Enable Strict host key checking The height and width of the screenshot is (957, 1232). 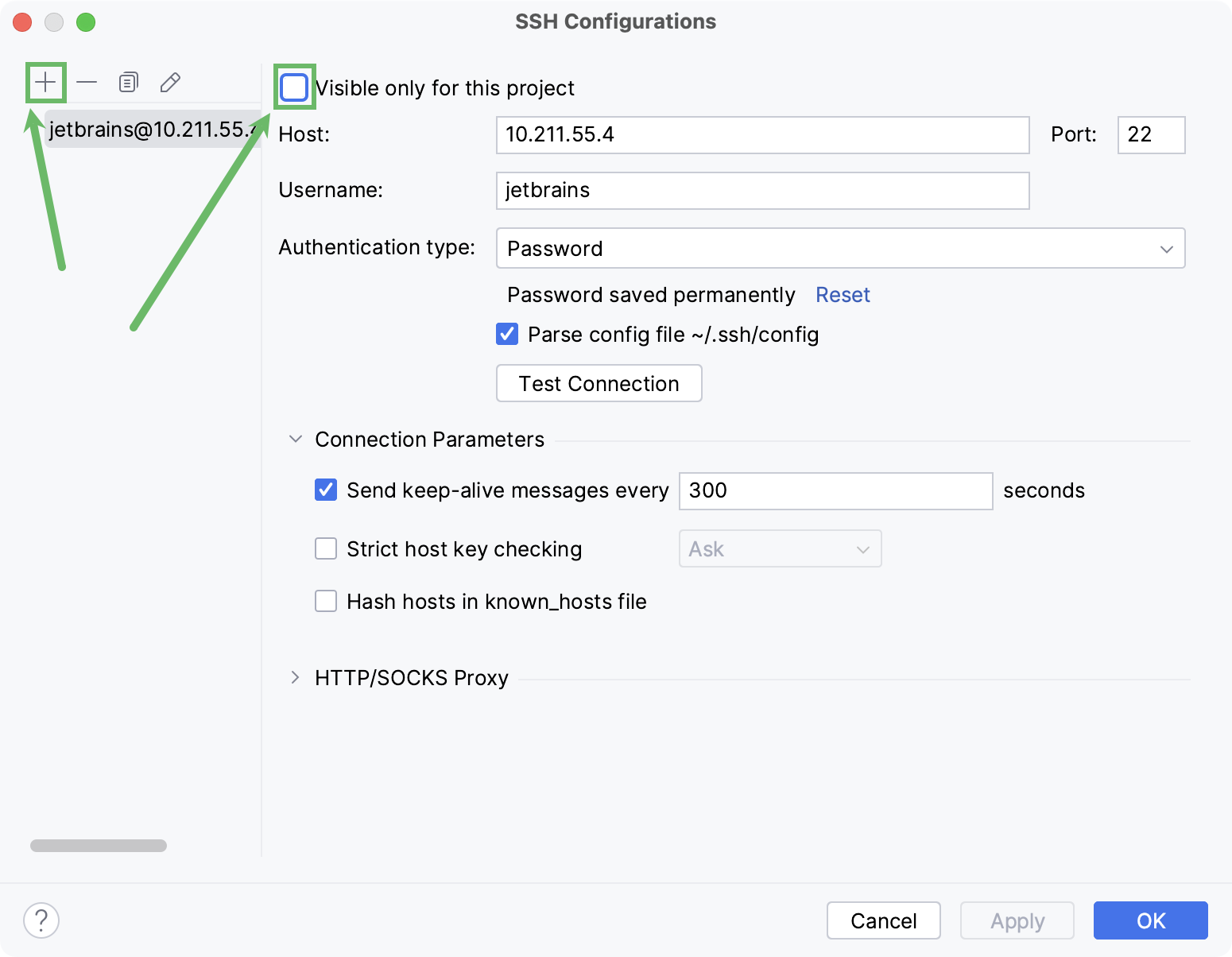[x=325, y=548]
